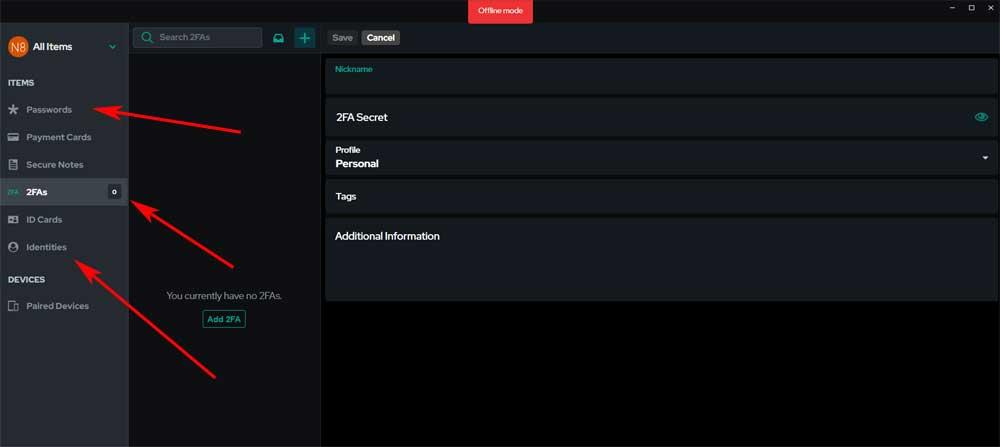The width and height of the screenshot is (1000, 447).
Task: Click the Identities person icon
Action: [13, 247]
